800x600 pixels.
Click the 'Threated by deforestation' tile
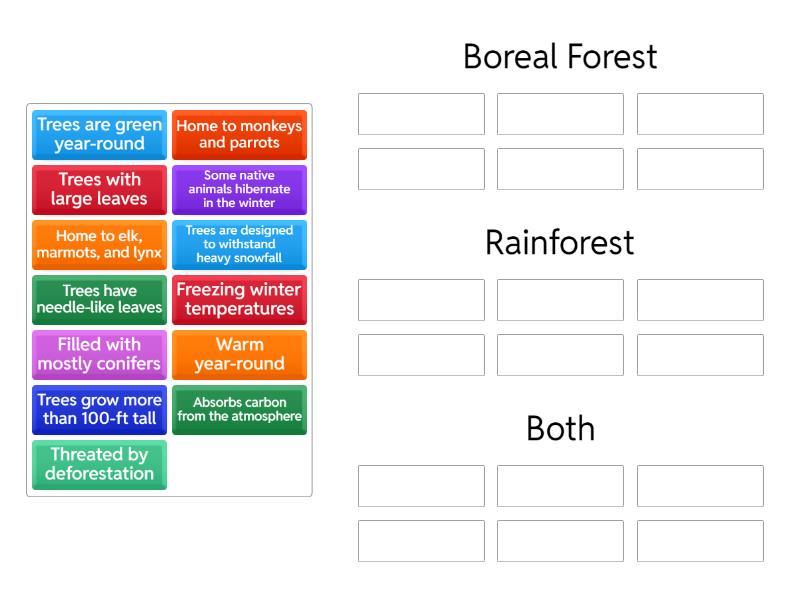pos(99,465)
